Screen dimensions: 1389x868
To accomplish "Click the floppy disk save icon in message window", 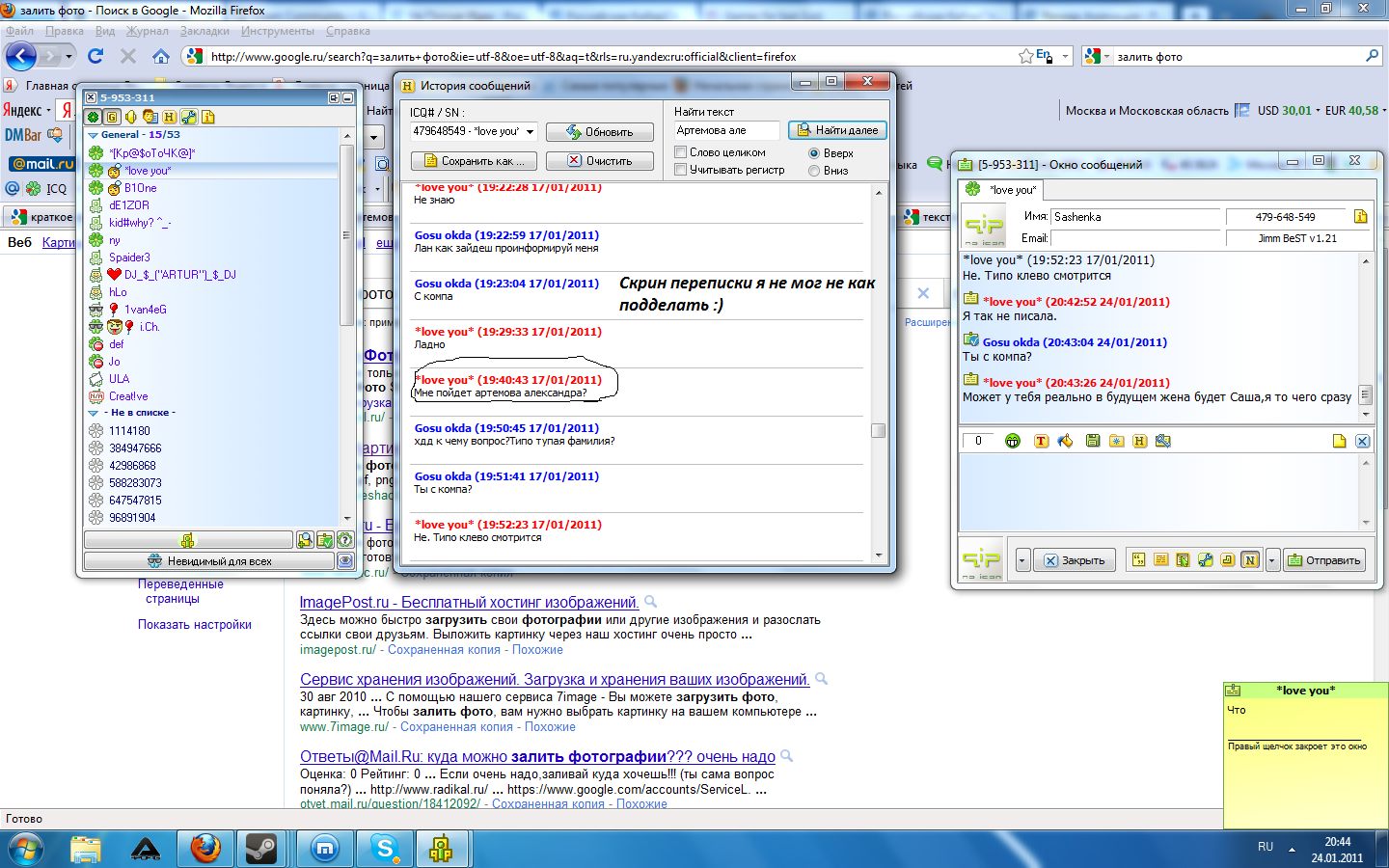I will click(1093, 441).
